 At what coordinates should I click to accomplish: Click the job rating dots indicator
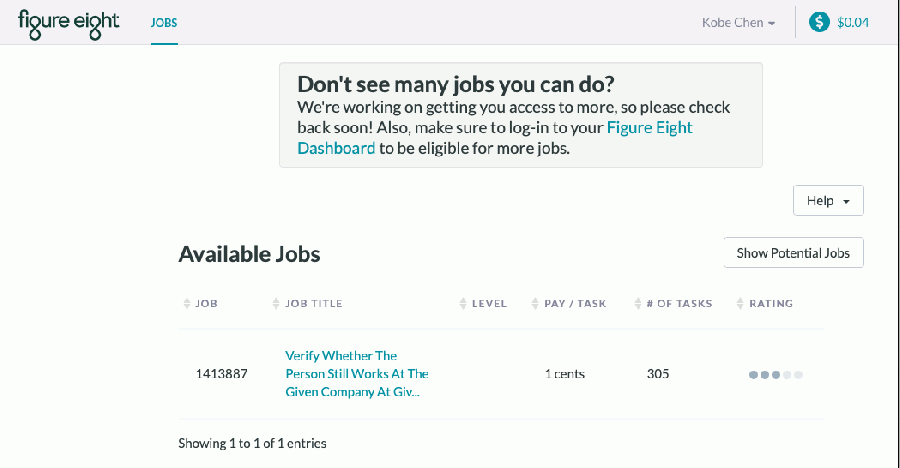tap(775, 375)
